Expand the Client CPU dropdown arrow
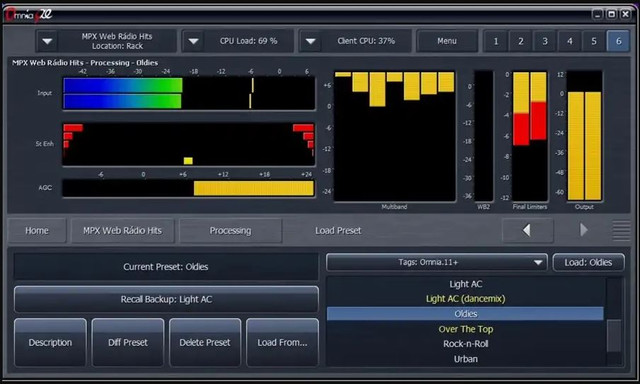640x384 pixels. click(x=311, y=41)
